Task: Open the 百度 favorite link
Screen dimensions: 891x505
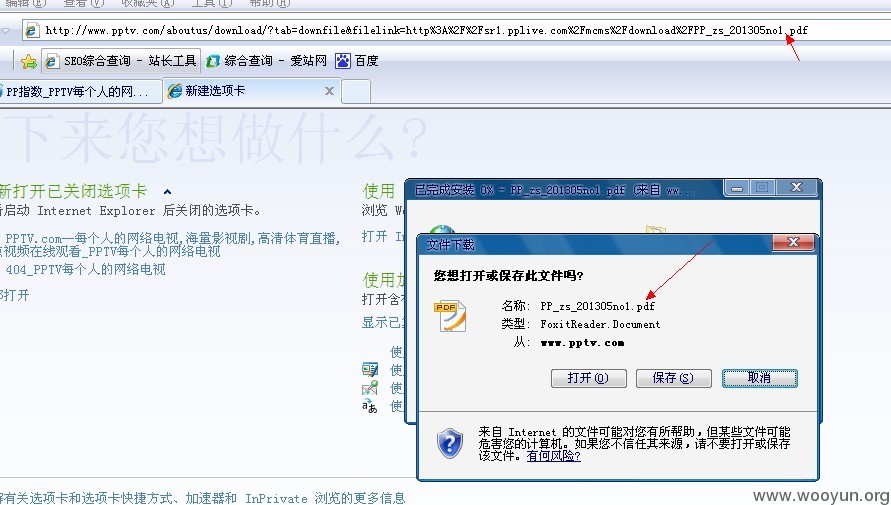Action: [x=357, y=61]
